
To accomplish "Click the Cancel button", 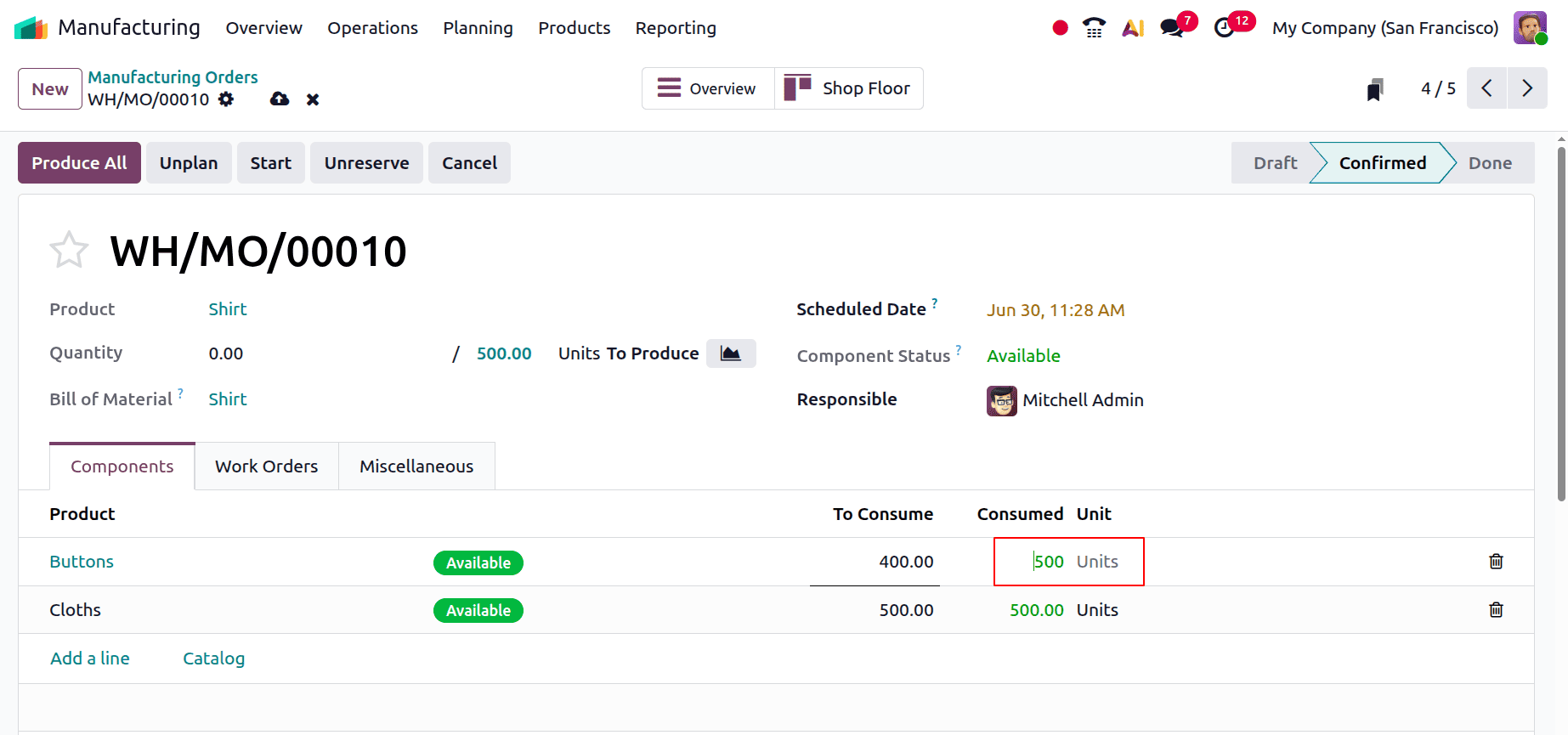I will tap(470, 163).
